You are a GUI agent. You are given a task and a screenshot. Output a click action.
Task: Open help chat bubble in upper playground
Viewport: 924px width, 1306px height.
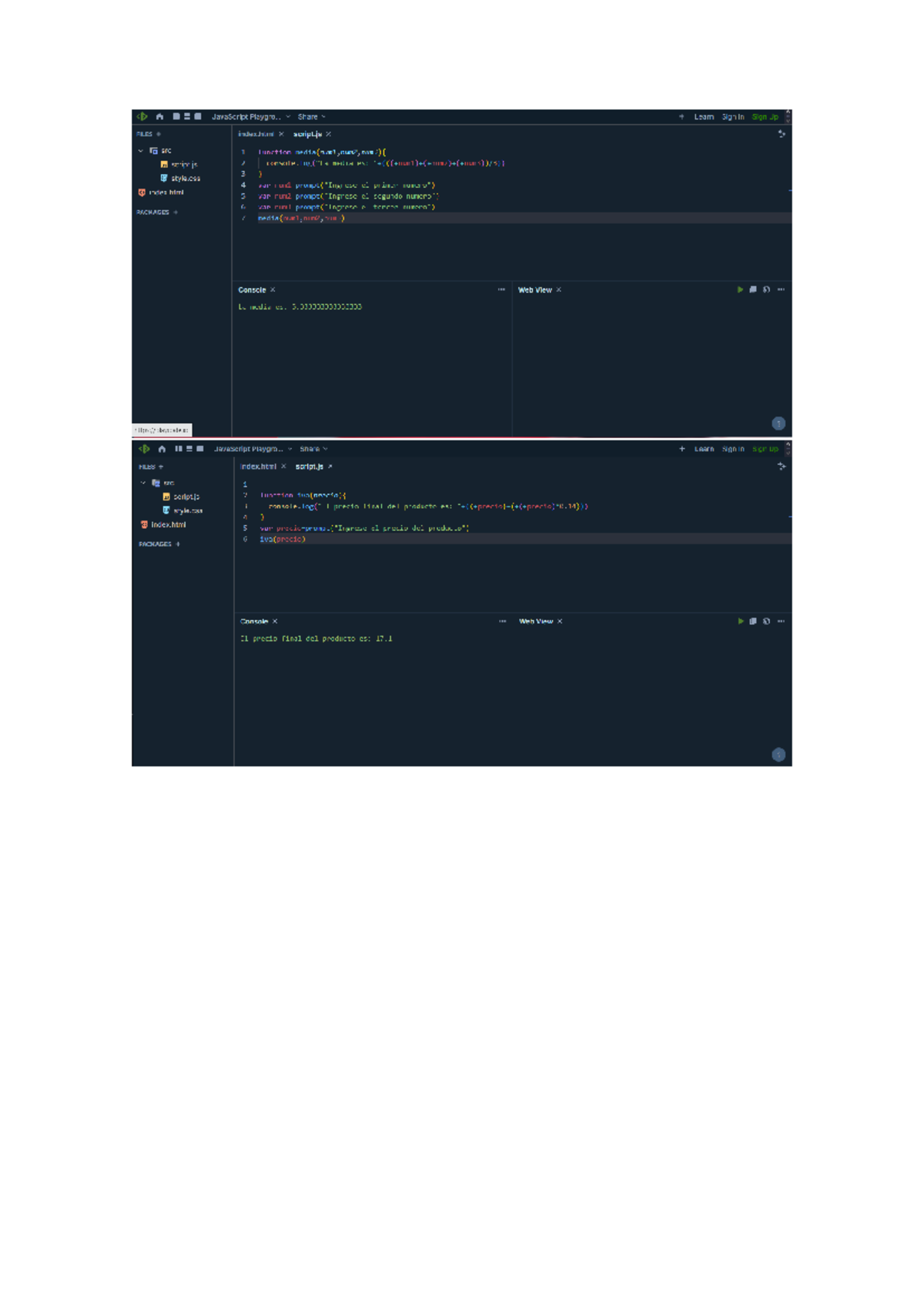pos(778,424)
